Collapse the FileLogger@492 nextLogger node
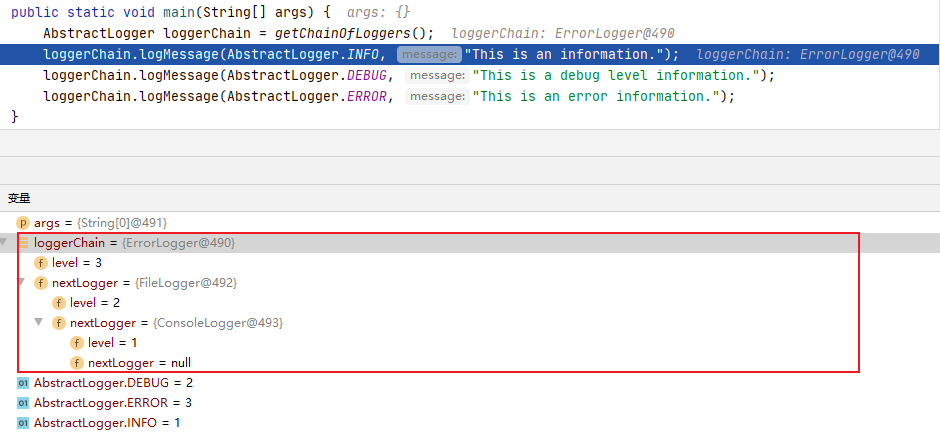This screenshot has width=940, height=438. tap(22, 283)
